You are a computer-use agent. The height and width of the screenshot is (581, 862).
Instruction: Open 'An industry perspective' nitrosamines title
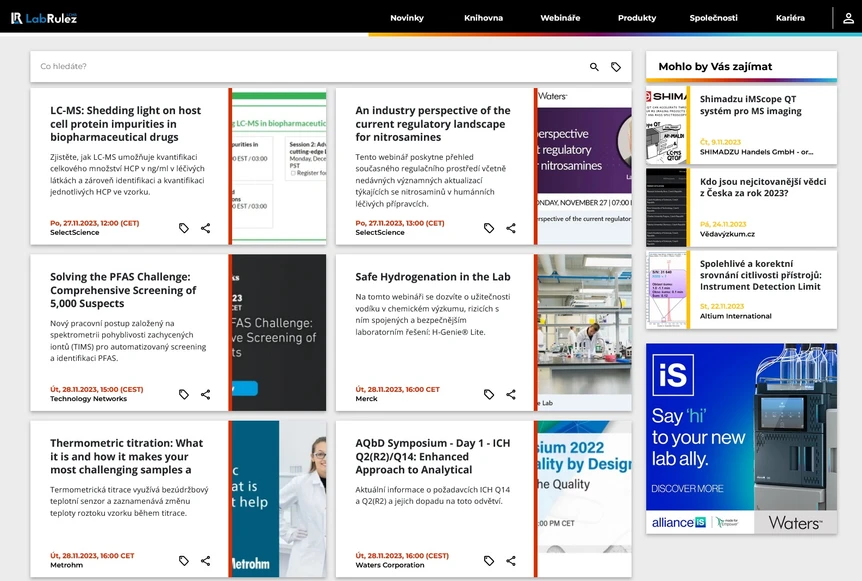pyautogui.click(x=433, y=124)
